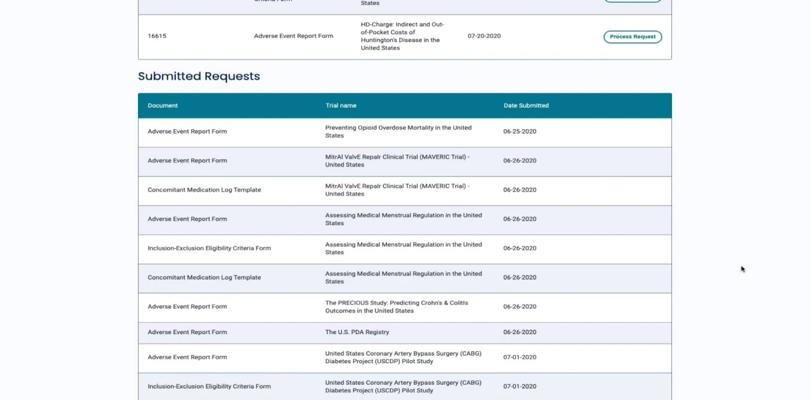Screen dimensions: 810x400
Task: Select Adverse Event Report Form in row 16615
Action: [x=293, y=36]
